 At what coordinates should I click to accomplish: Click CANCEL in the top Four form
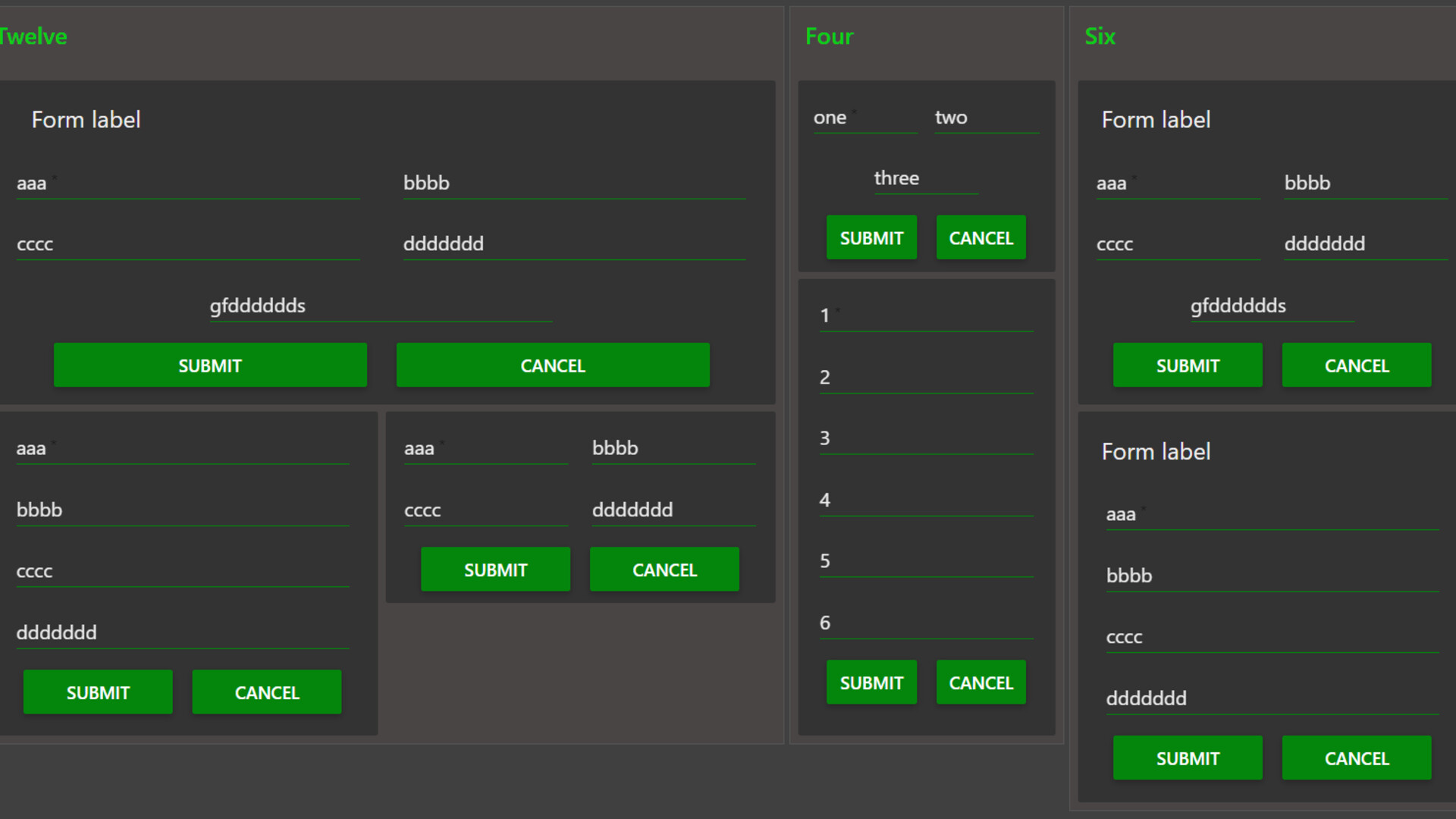point(981,237)
